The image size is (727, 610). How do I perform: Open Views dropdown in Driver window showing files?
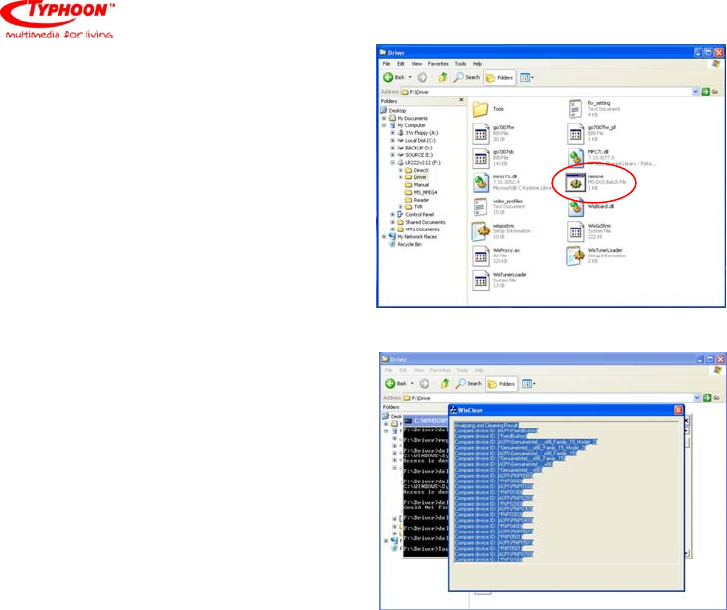527,77
